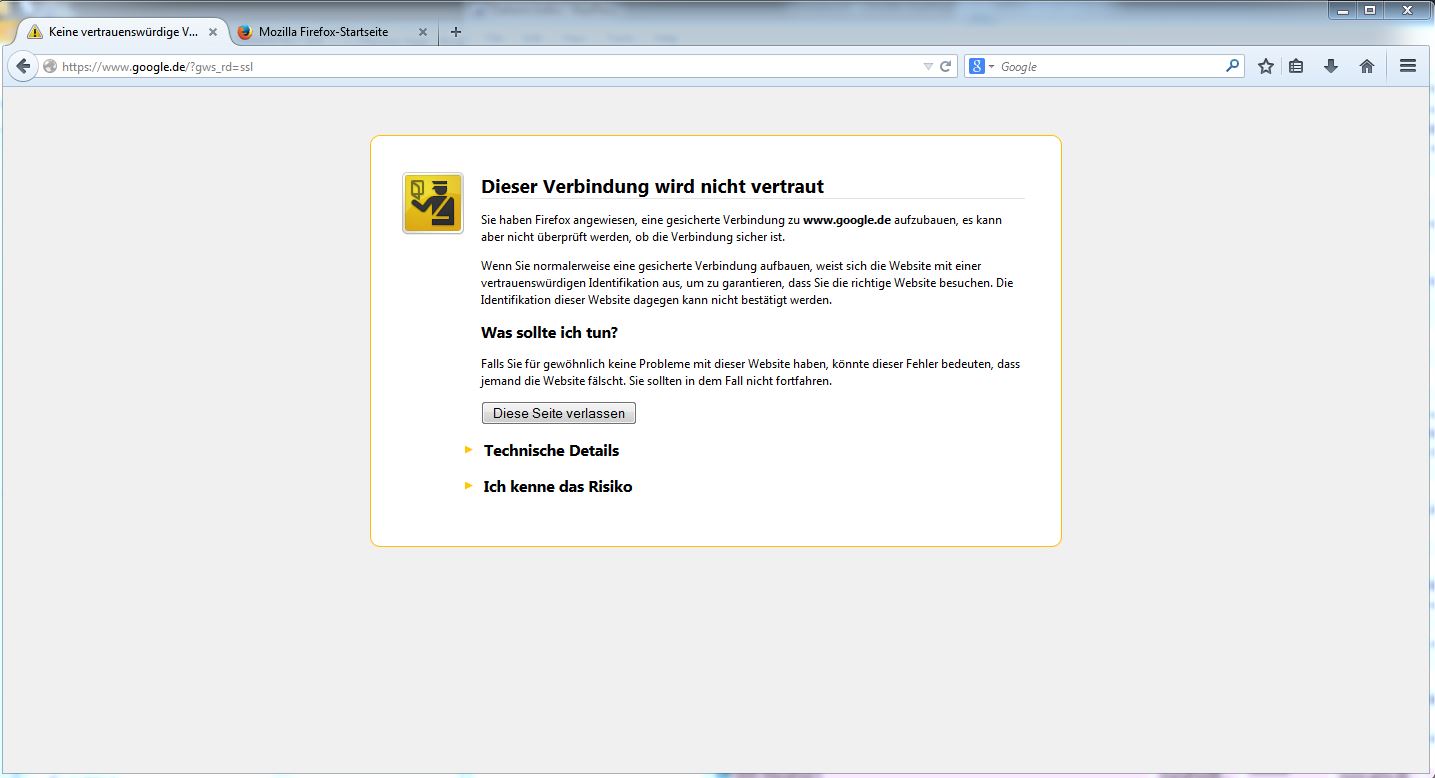The height and width of the screenshot is (778, 1435).
Task: Click the globe site identity icon
Action: click(50, 67)
